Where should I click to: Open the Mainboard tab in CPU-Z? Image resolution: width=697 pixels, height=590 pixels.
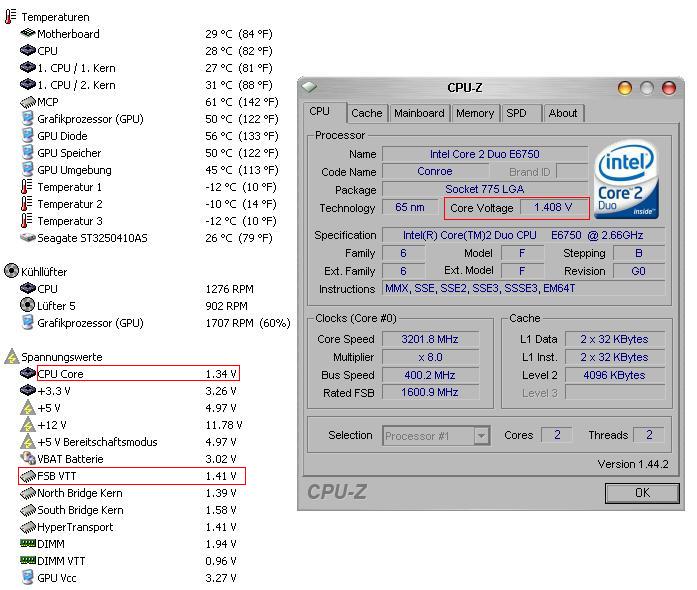pos(419,113)
